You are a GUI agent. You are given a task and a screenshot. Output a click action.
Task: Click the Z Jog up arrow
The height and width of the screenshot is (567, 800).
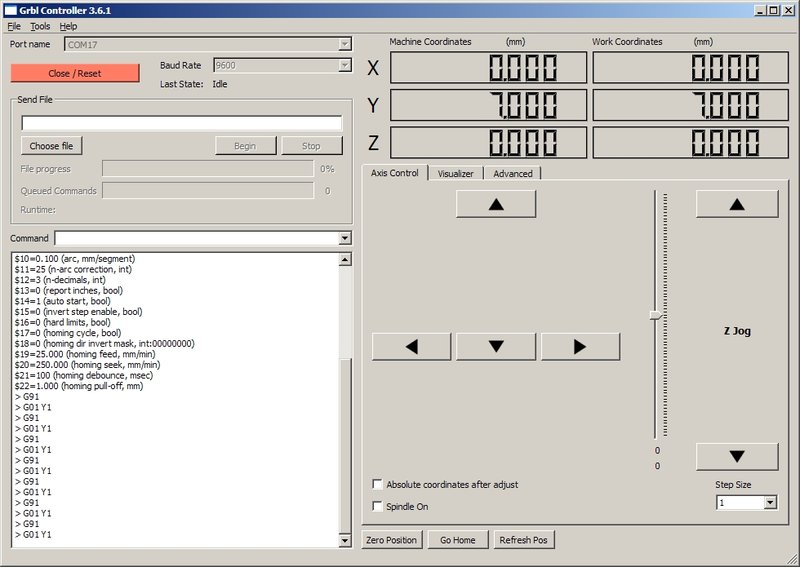click(737, 204)
